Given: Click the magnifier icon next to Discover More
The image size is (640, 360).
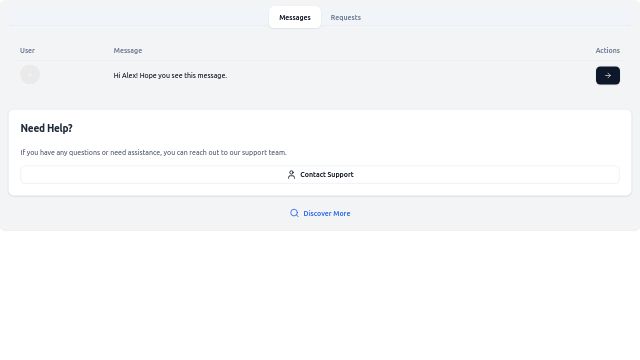Looking at the screenshot, I should coord(294,213).
